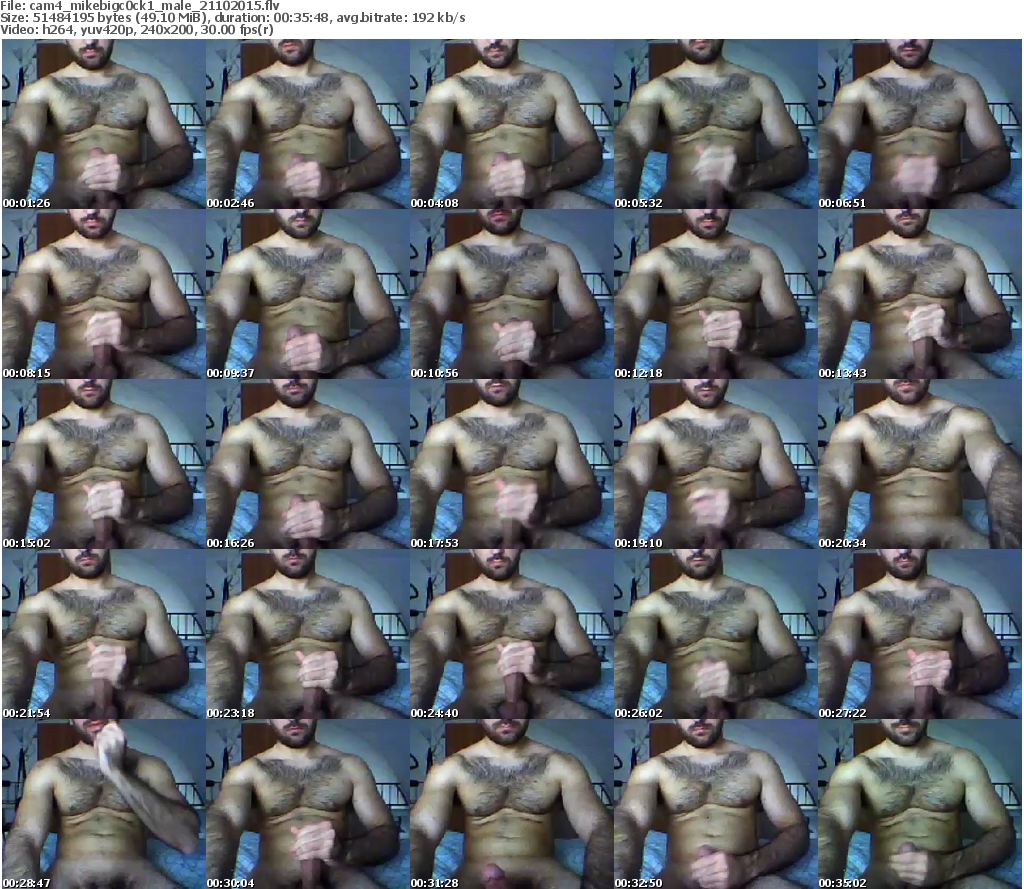The image size is (1024, 889).
Task: Click the thumbnail stamped 00:10:56
Action: coord(511,294)
